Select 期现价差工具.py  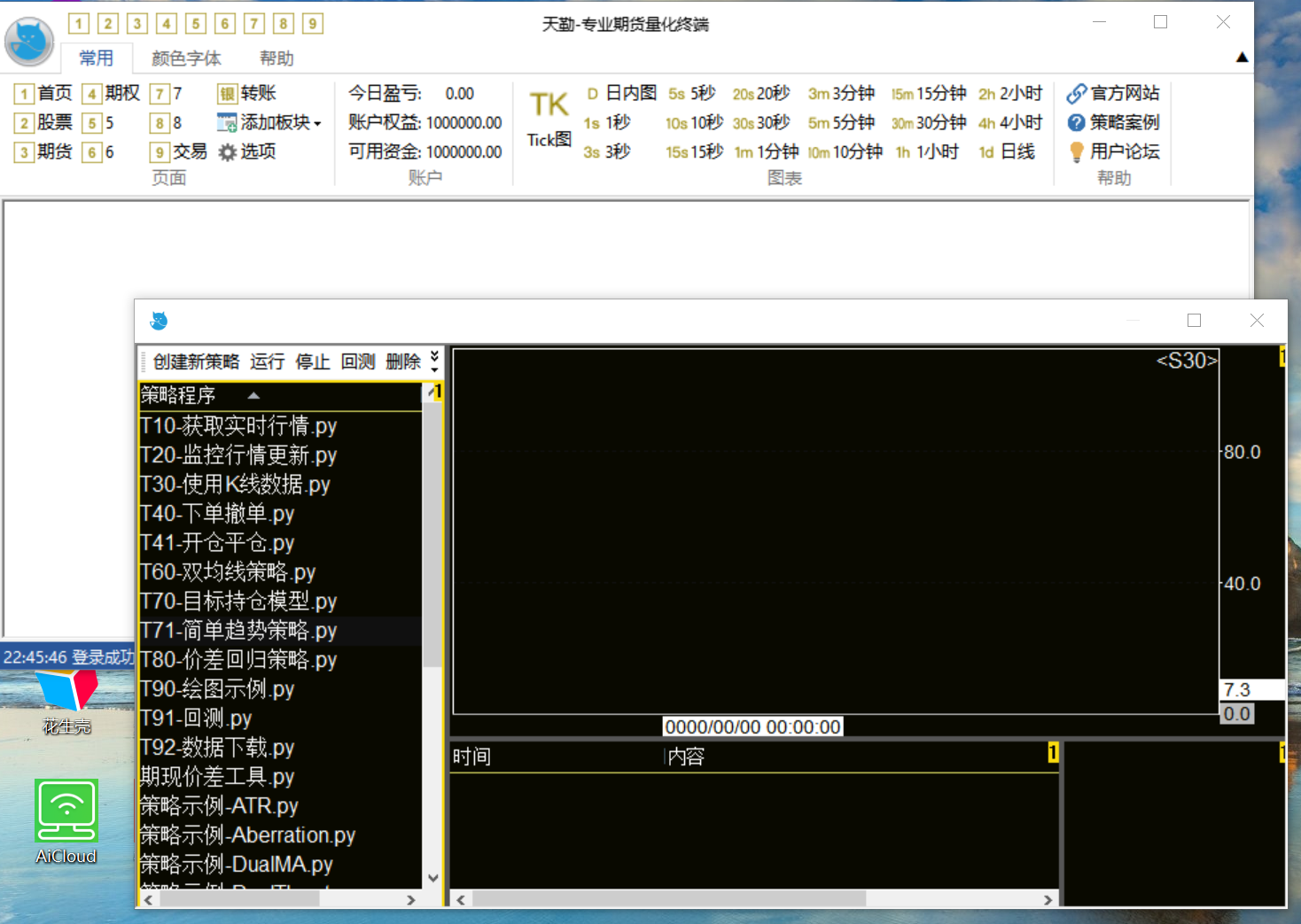(x=280, y=777)
